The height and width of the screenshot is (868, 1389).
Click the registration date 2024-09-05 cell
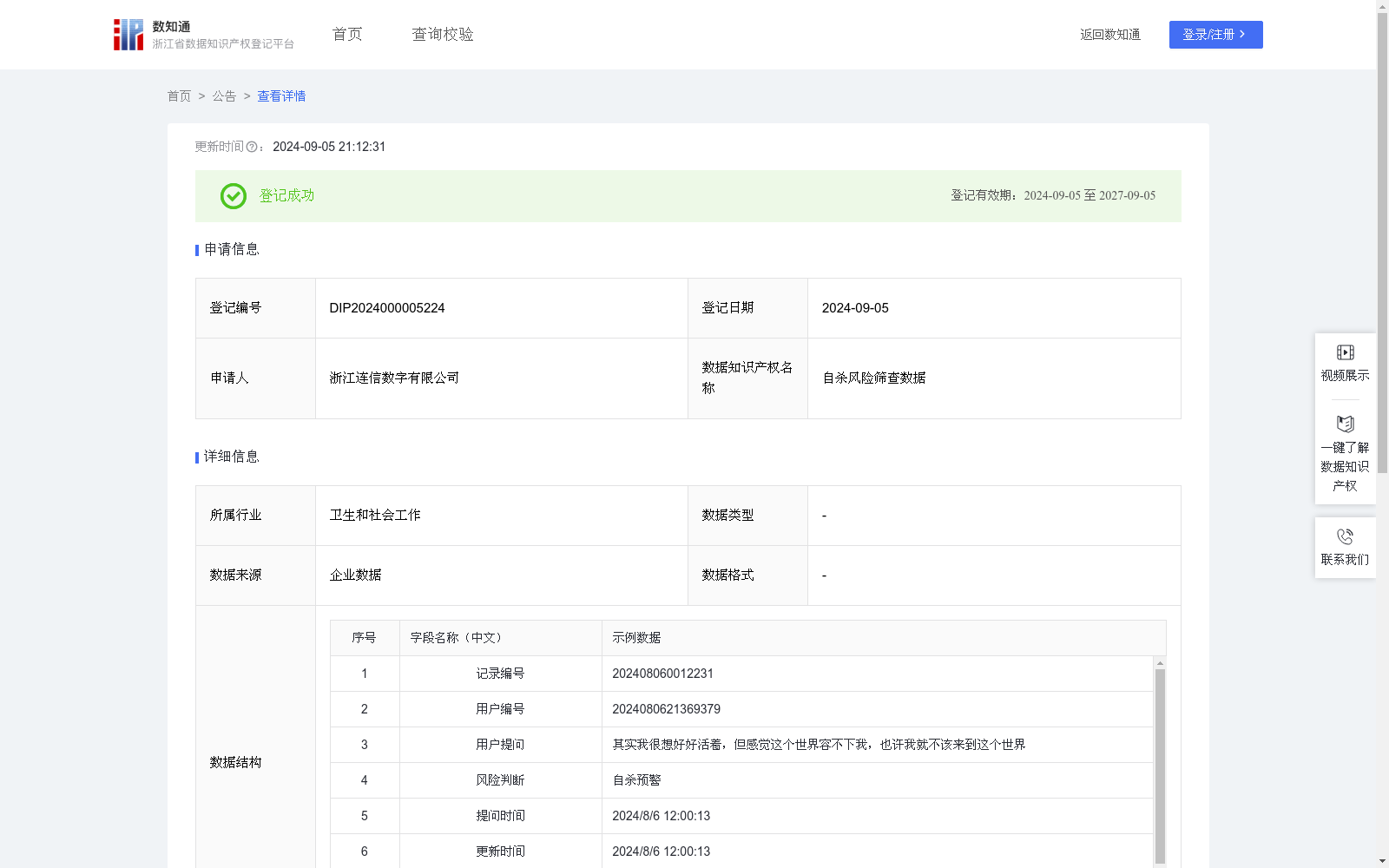[x=994, y=308]
